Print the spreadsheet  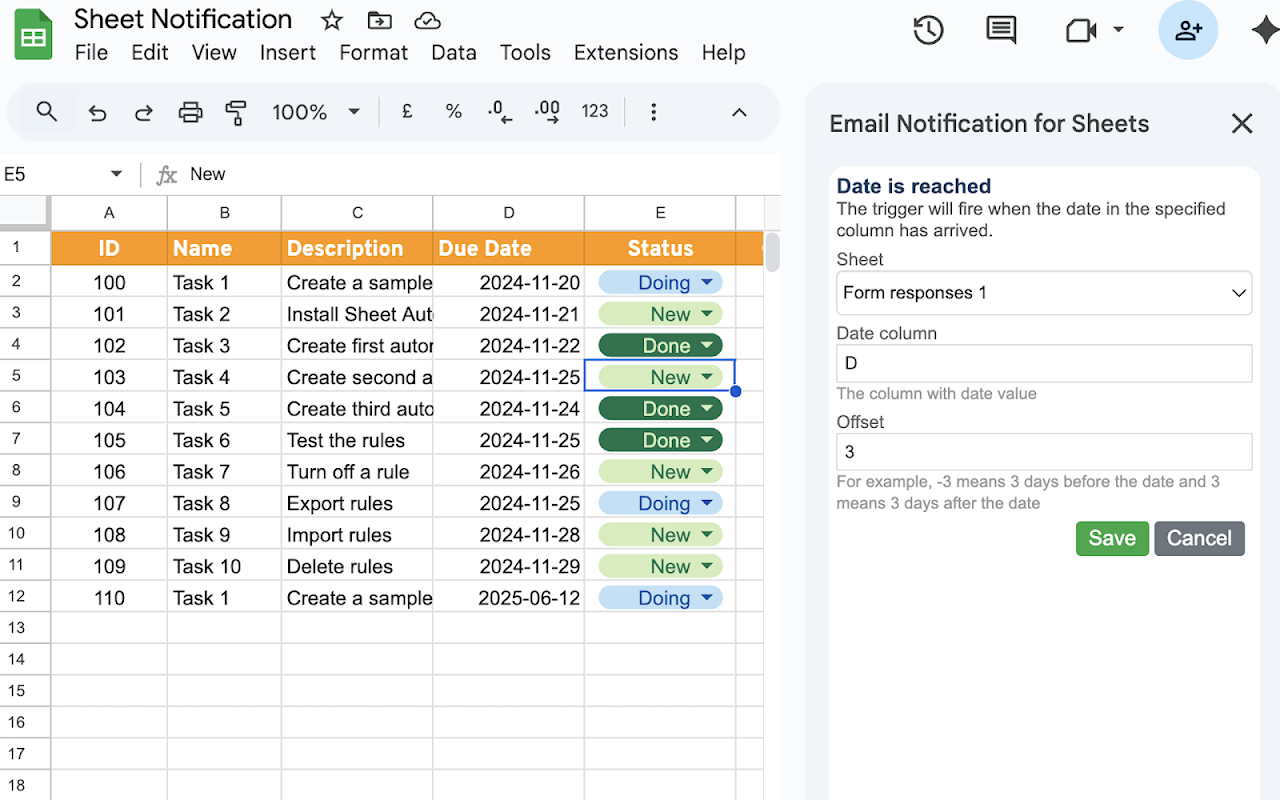point(190,112)
